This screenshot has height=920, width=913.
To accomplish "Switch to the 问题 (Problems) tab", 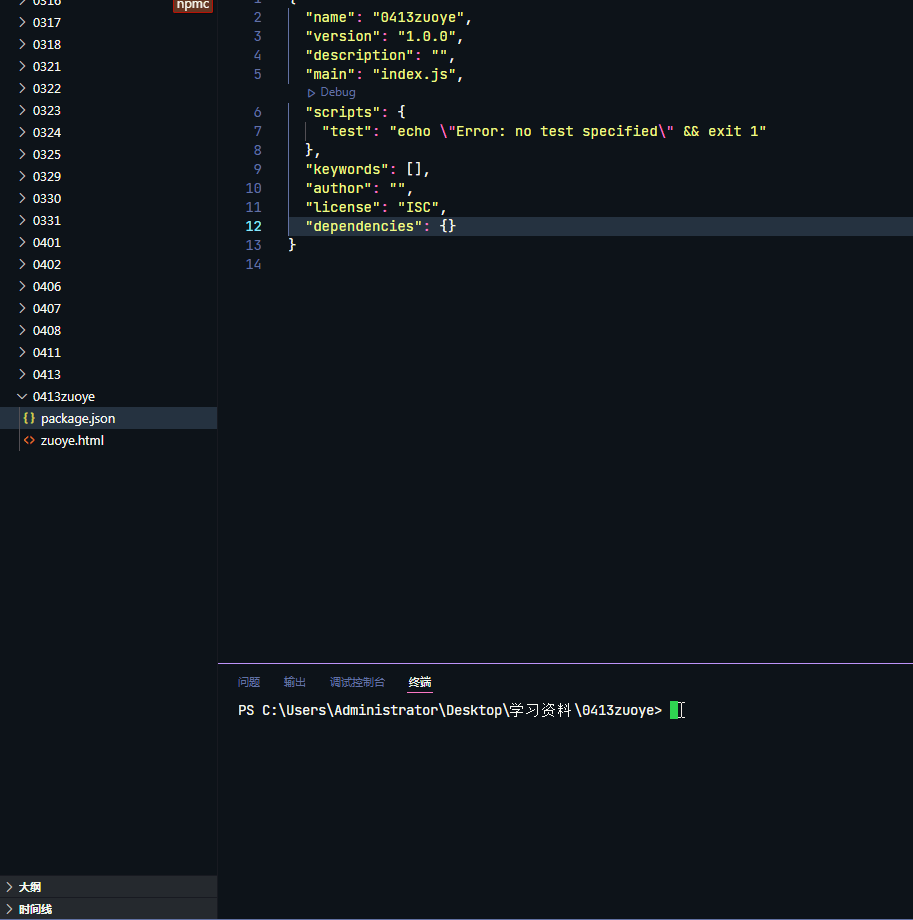I will (248, 682).
